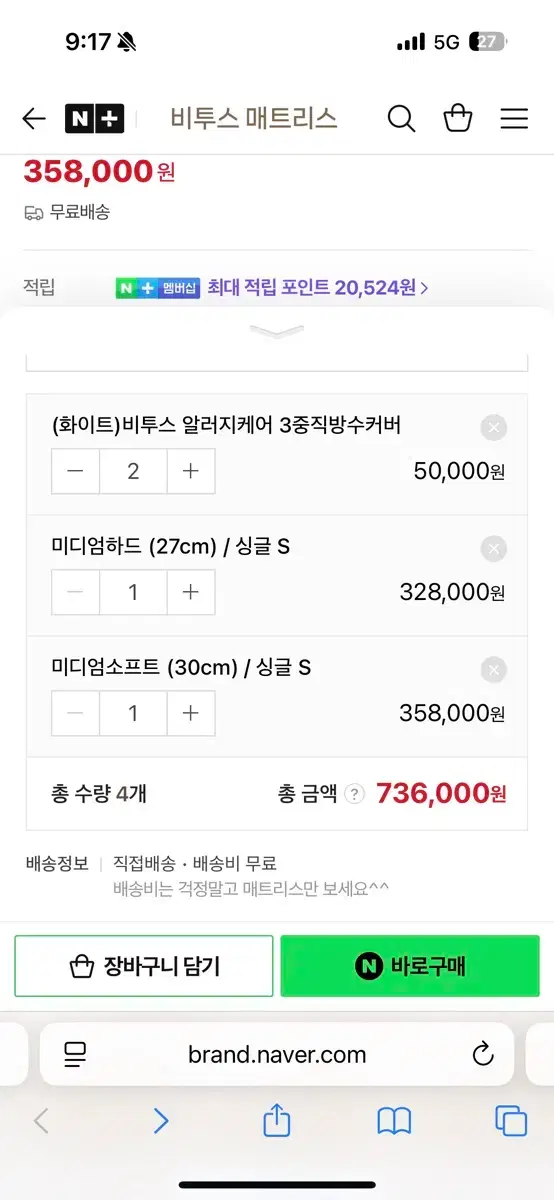Open the shopping basket icon in the header
The height and width of the screenshot is (1200, 554).
[x=458, y=118]
